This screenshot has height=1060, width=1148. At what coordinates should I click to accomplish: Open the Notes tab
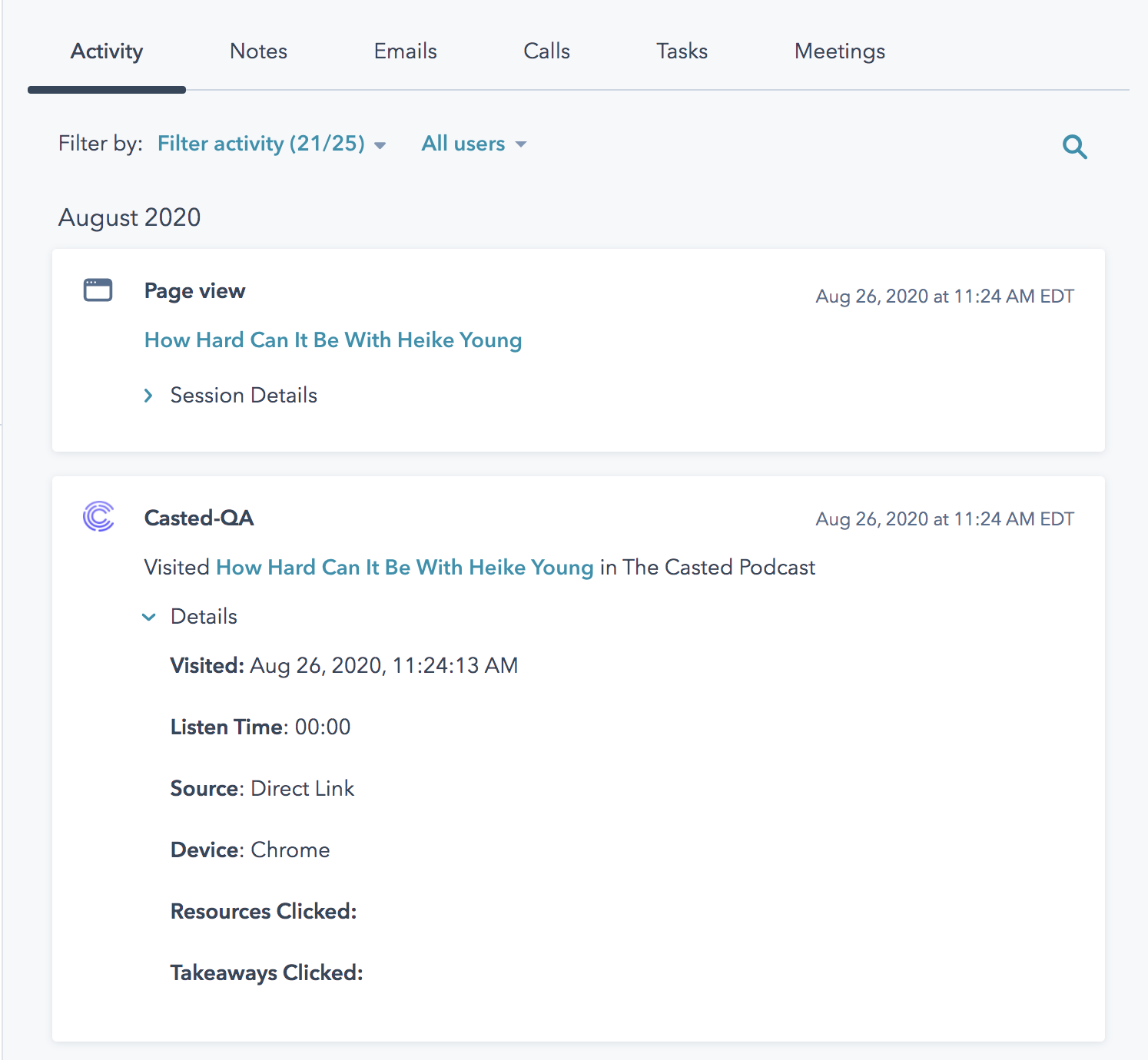[x=258, y=51]
